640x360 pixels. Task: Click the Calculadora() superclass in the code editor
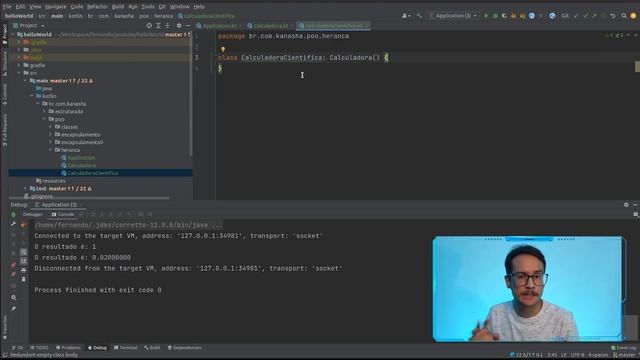pyautogui.click(x=354, y=58)
